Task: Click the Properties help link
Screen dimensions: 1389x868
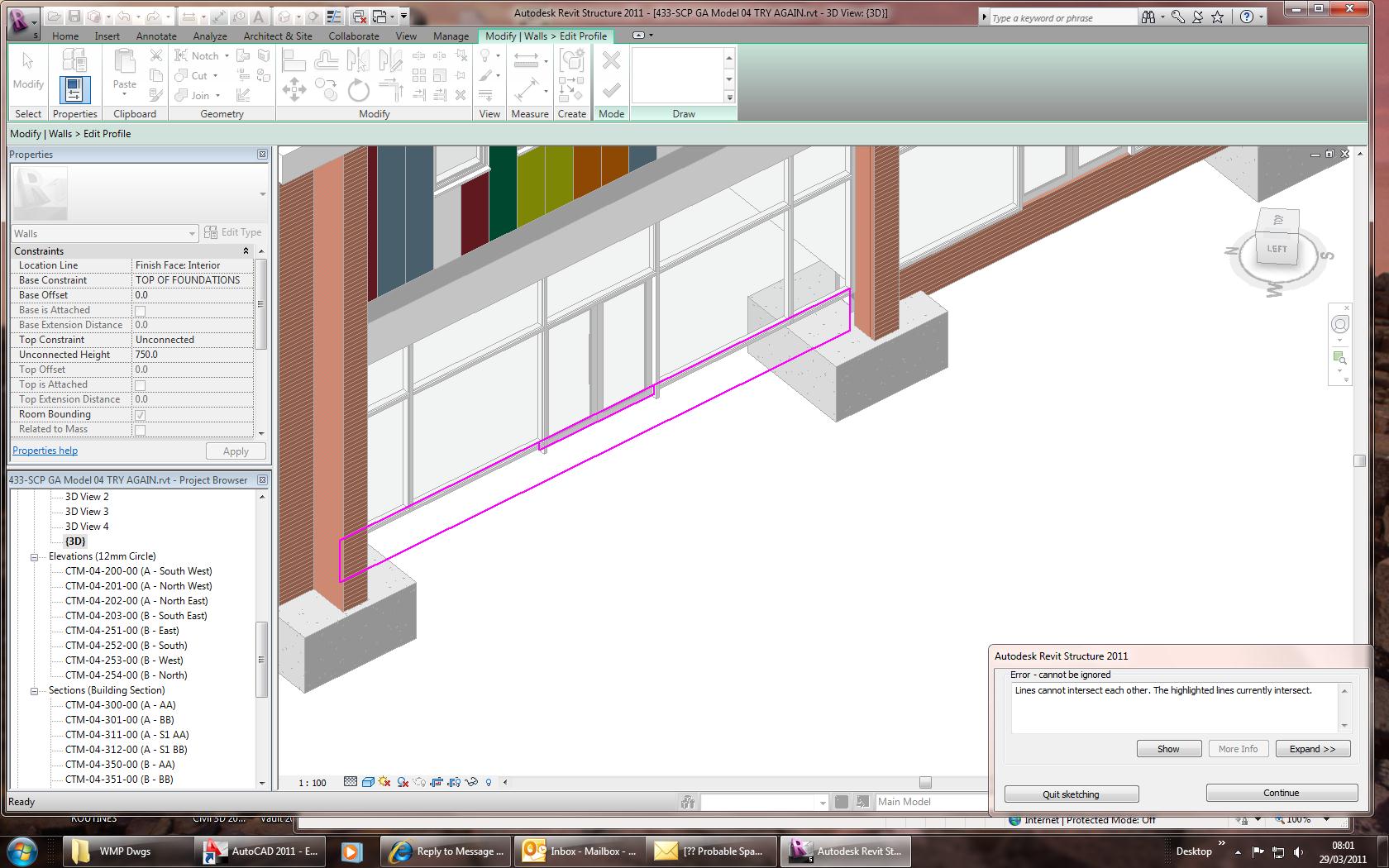Action: [x=45, y=451]
